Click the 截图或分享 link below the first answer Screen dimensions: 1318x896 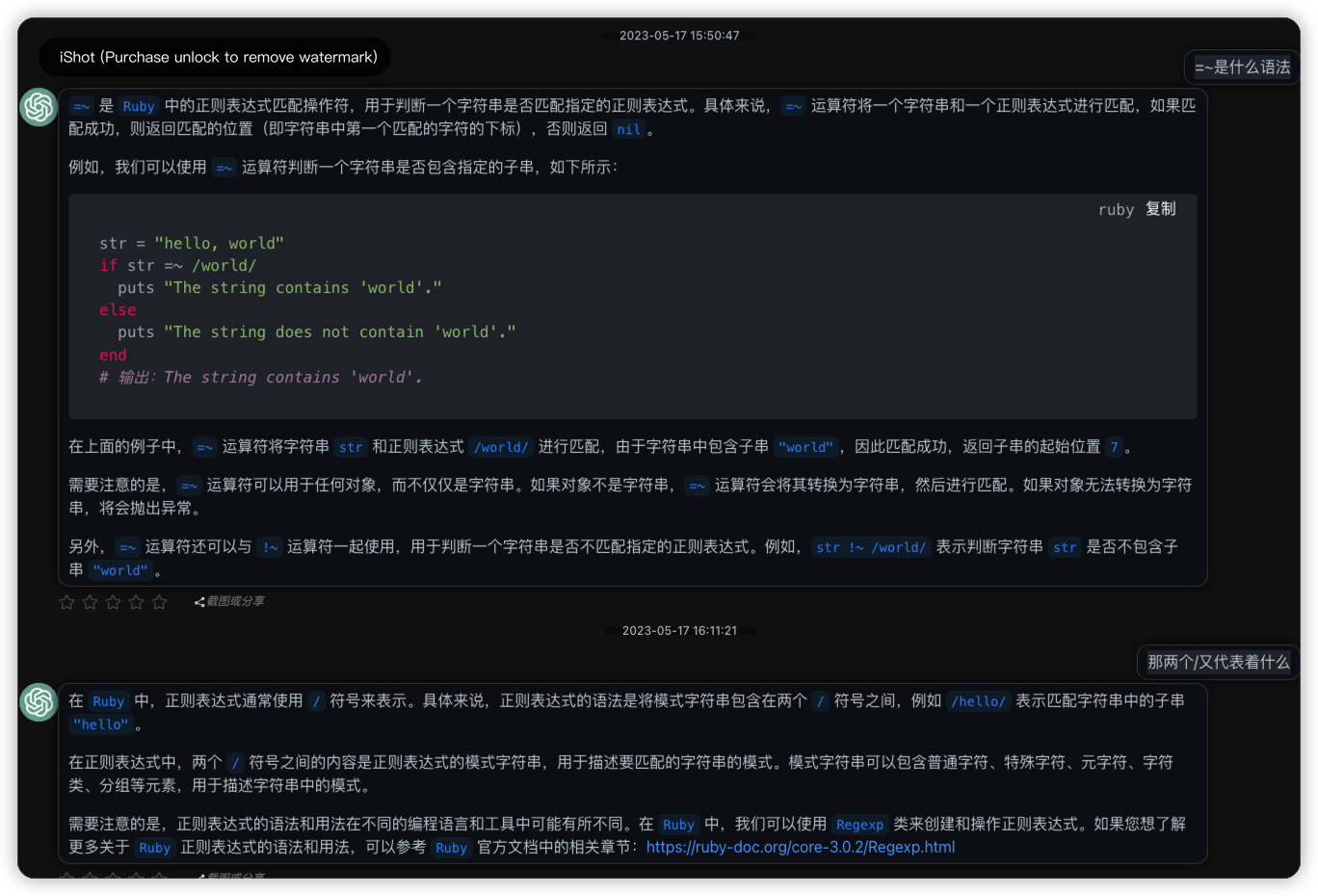(x=235, y=601)
